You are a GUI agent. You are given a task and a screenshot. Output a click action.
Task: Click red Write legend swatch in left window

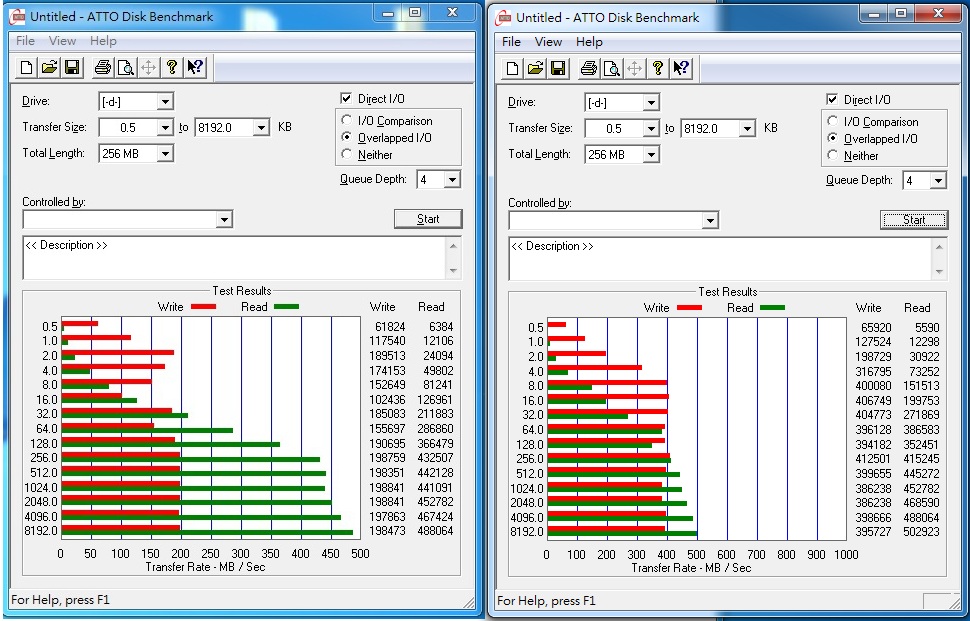tap(204, 307)
